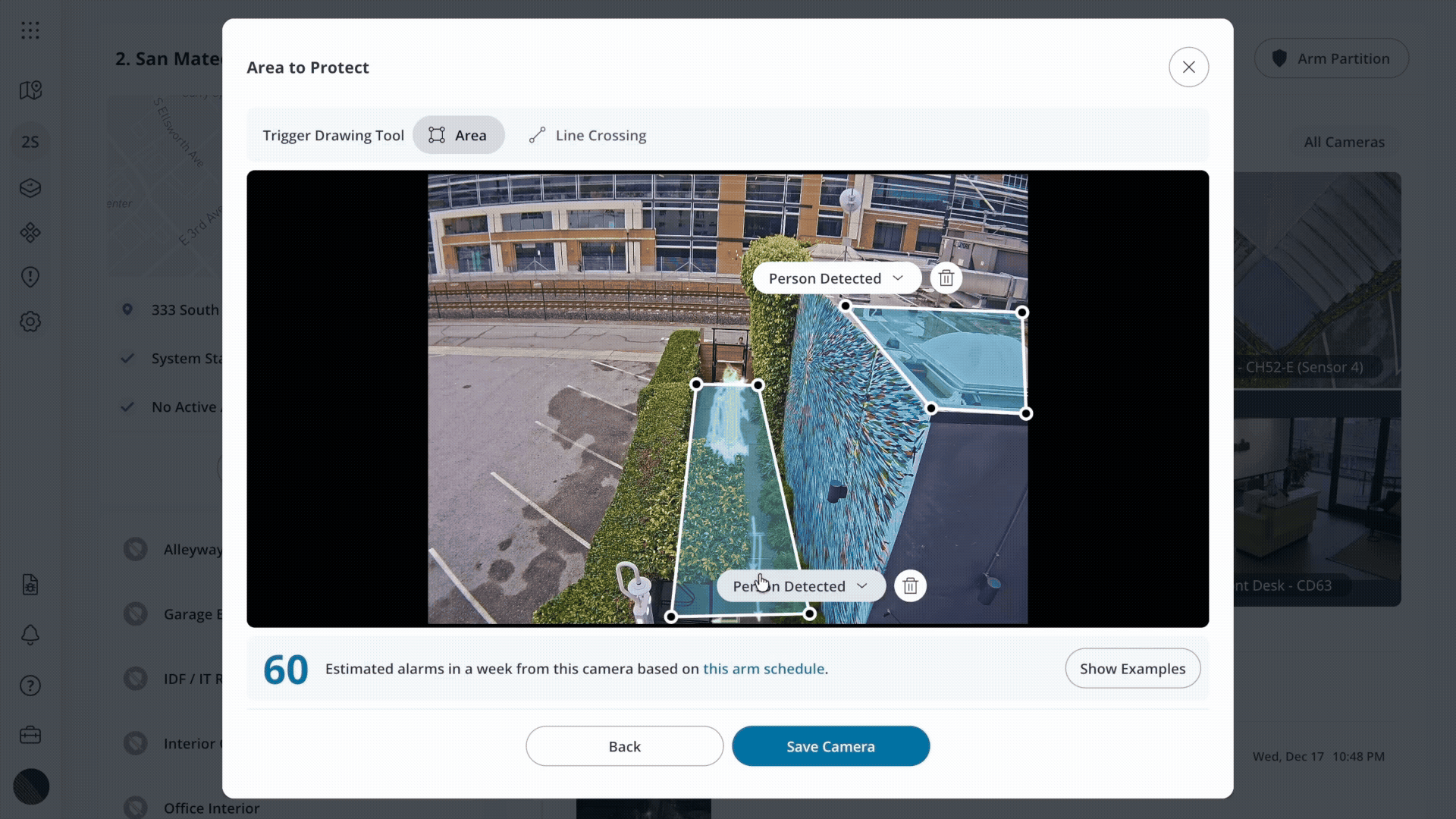Viewport: 1456px width, 819px height.
Task: Click the estimated alarms count 60
Action: (x=285, y=670)
